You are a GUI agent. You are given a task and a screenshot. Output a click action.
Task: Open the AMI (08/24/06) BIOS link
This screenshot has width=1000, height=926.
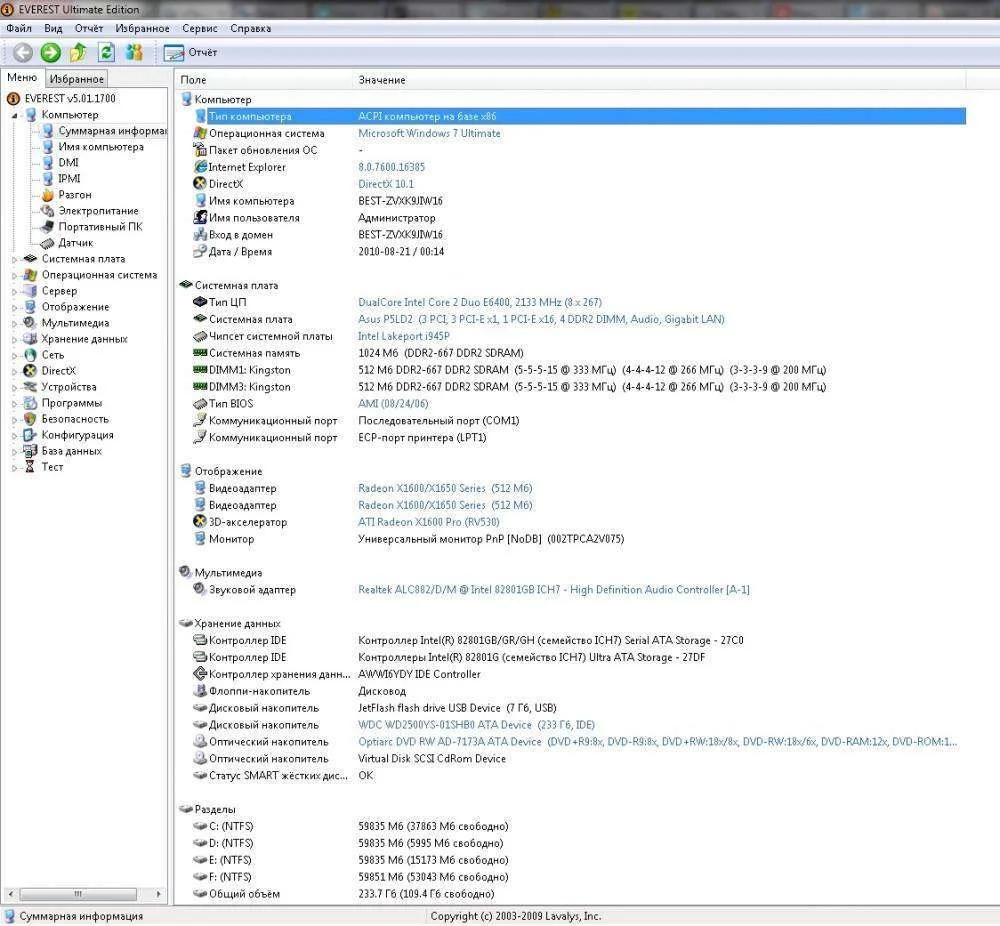coord(393,404)
